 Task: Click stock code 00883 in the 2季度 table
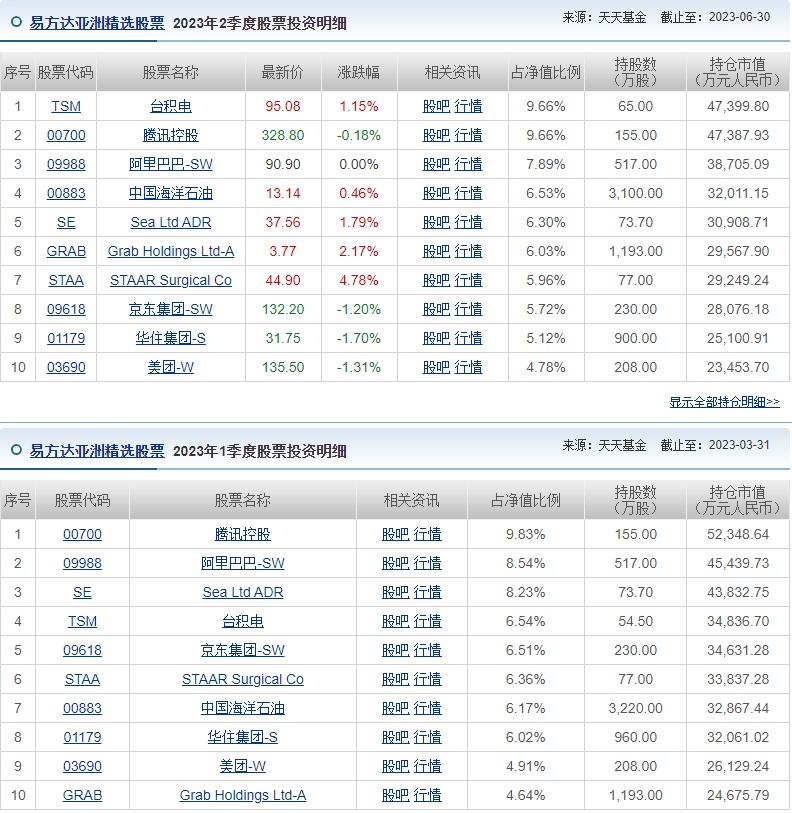(x=66, y=193)
